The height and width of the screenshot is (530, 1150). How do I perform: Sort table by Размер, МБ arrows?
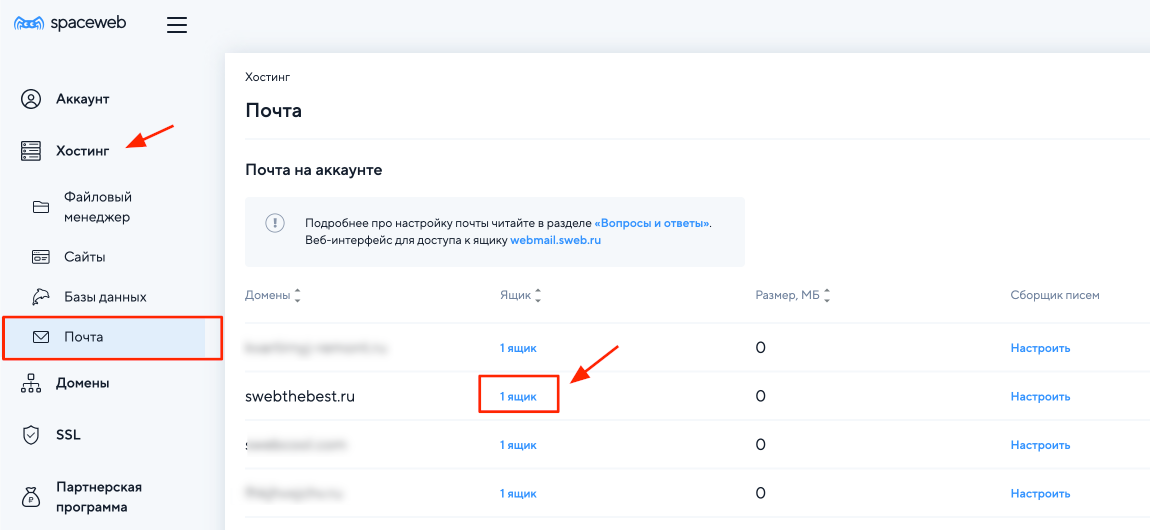coord(827,296)
